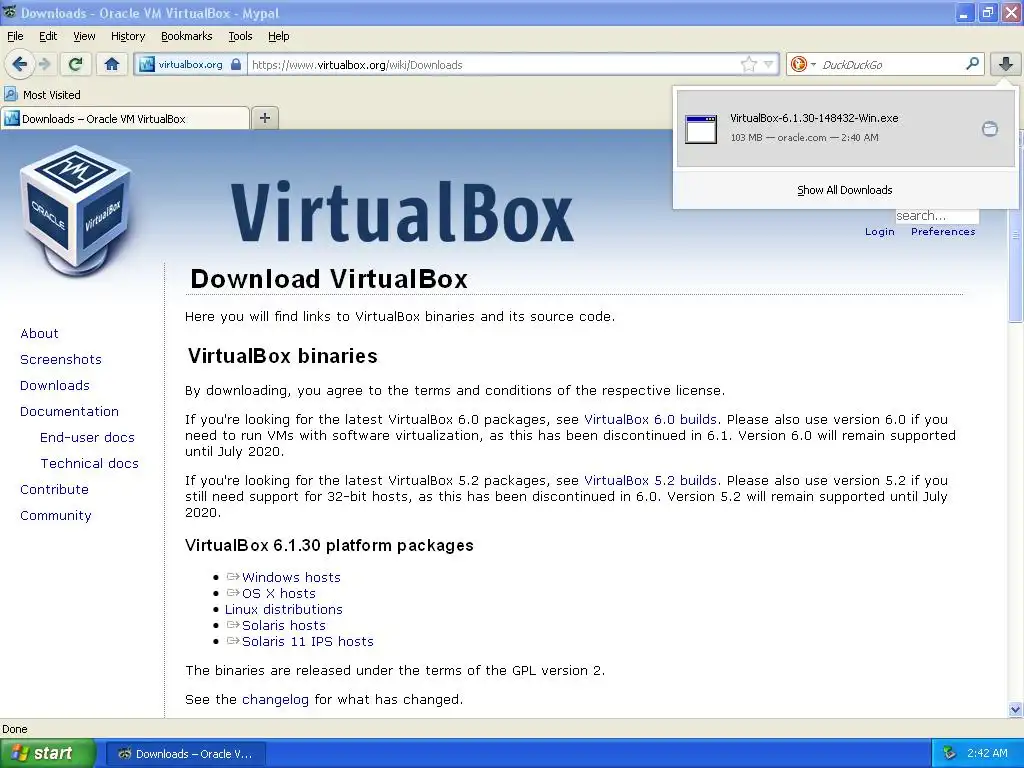Click the magnifier search button in search bar
Screen dimensions: 1024x768
(972, 63)
